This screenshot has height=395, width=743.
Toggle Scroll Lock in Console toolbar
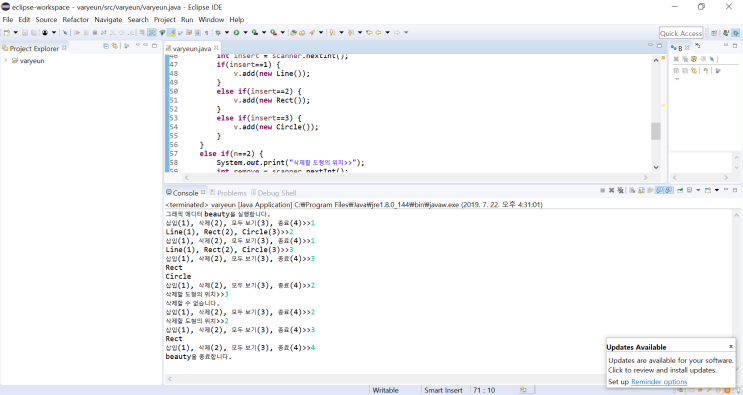click(641, 190)
